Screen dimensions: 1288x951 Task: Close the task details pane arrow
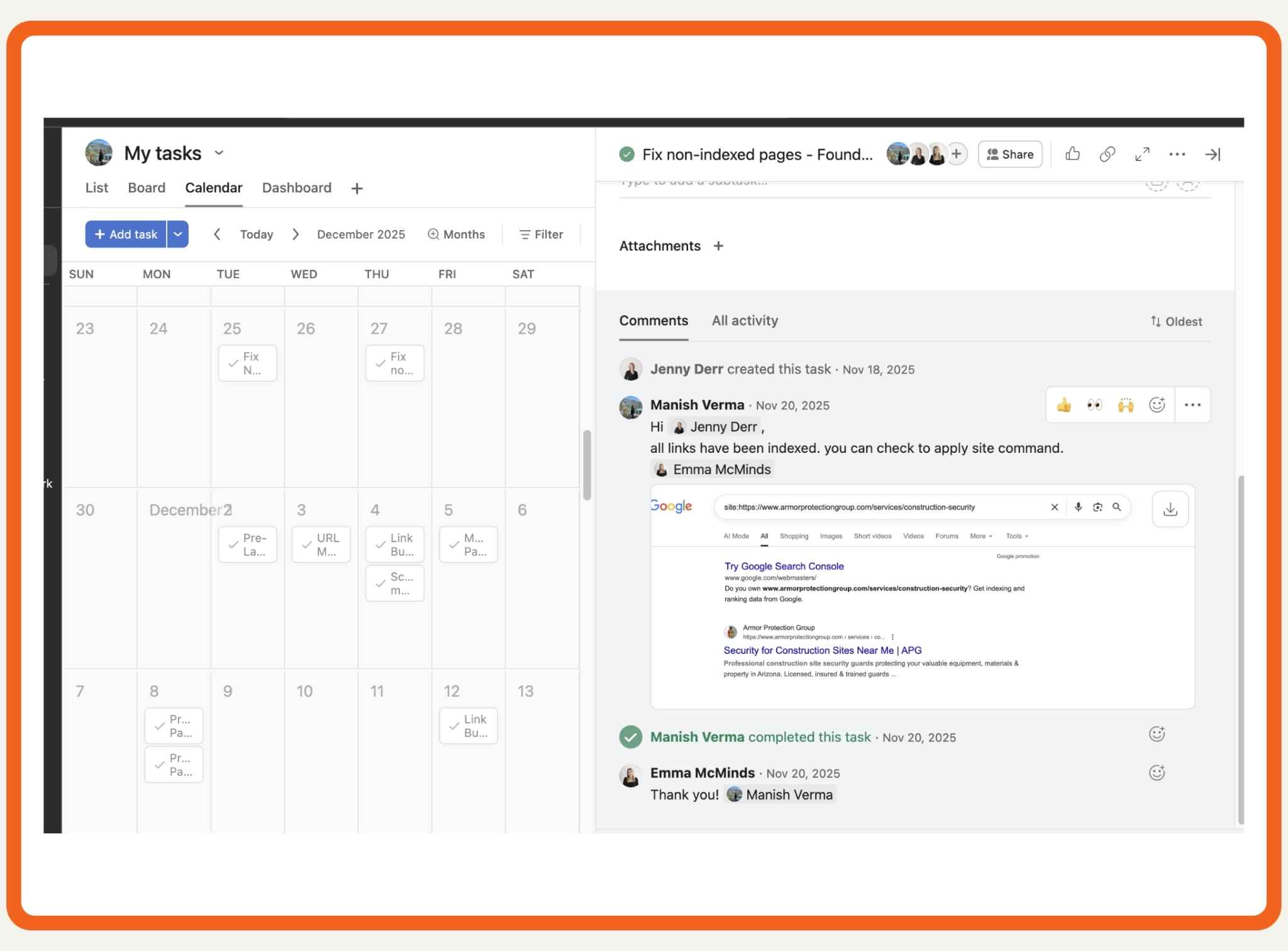1213,154
